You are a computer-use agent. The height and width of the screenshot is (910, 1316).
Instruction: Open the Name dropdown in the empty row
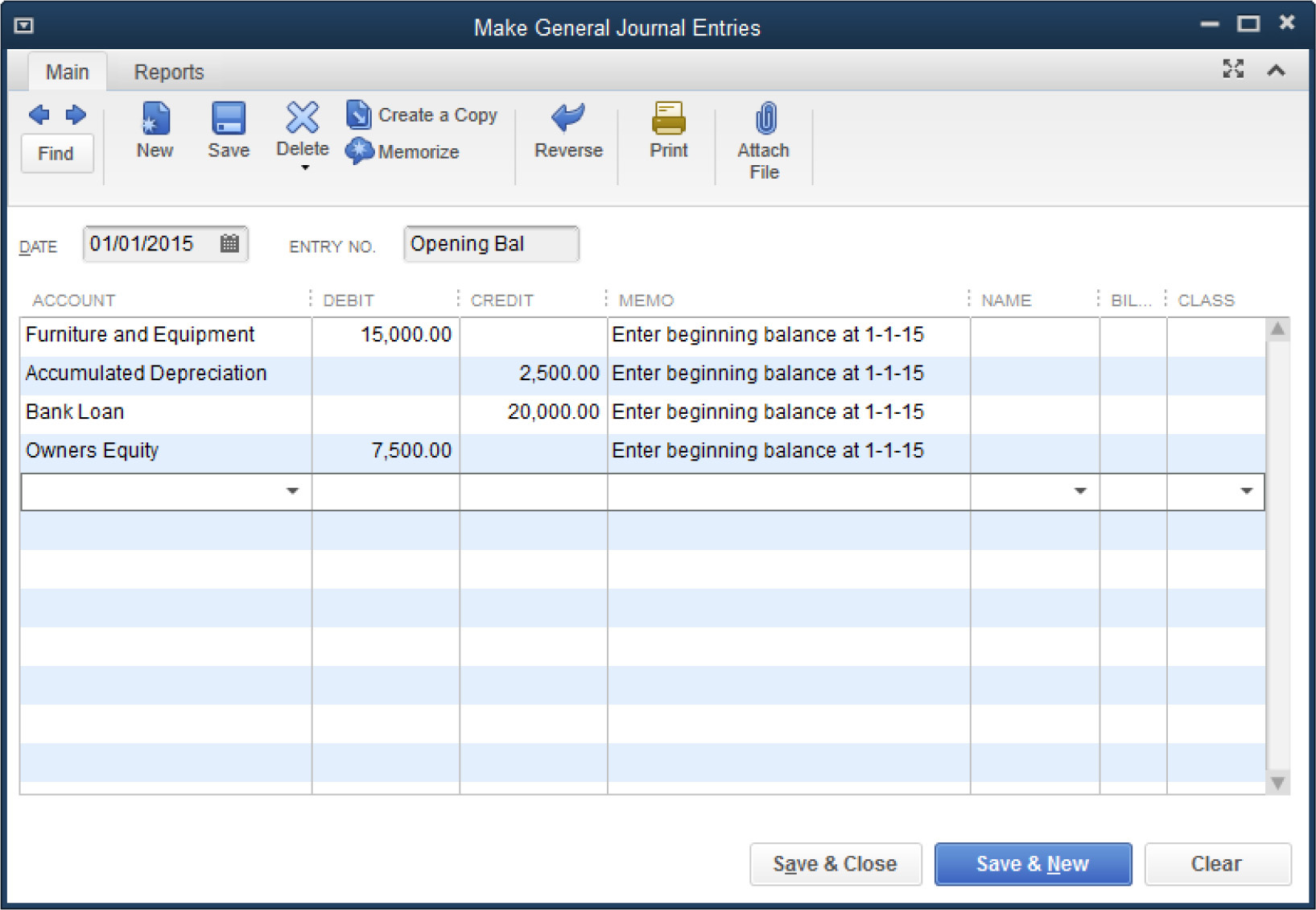tap(1080, 491)
